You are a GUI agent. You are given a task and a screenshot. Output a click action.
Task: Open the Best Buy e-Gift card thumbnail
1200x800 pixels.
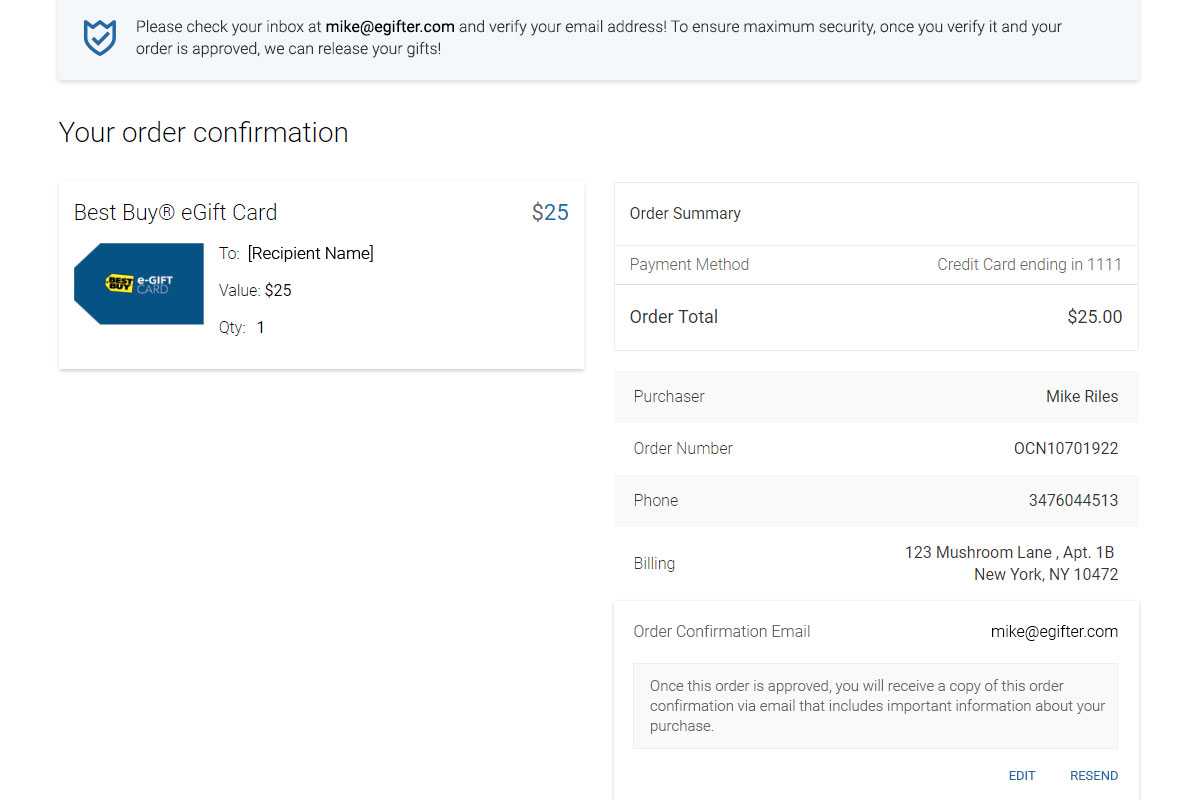pos(139,284)
